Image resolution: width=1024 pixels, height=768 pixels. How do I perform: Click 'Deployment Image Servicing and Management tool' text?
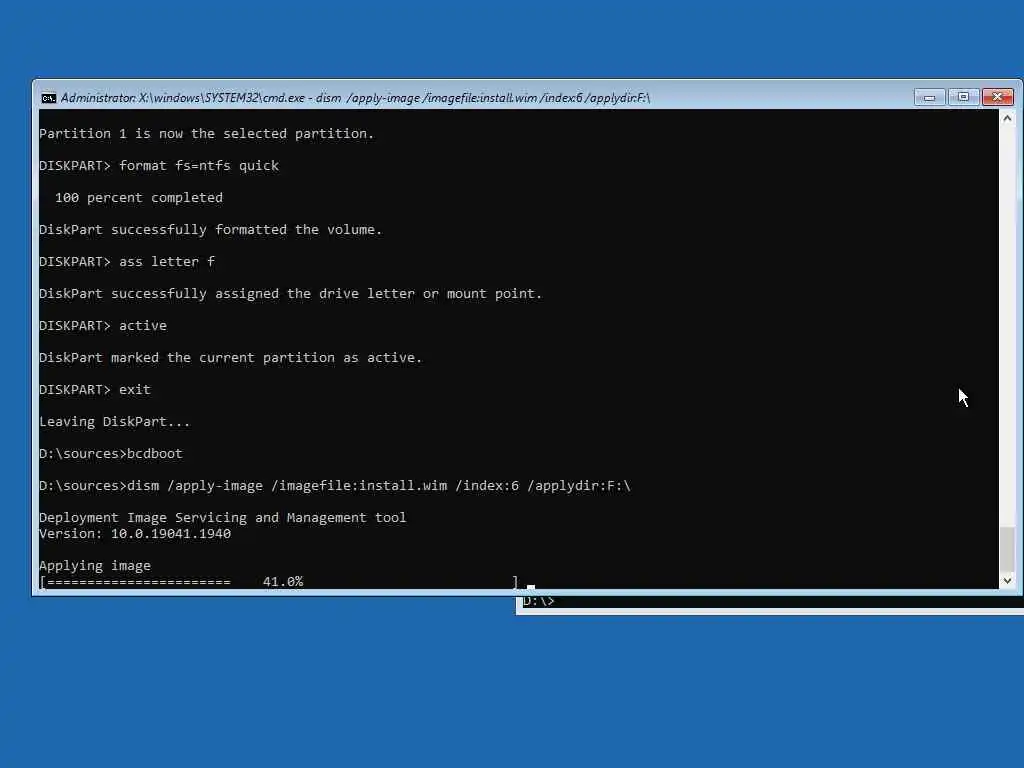(x=223, y=517)
